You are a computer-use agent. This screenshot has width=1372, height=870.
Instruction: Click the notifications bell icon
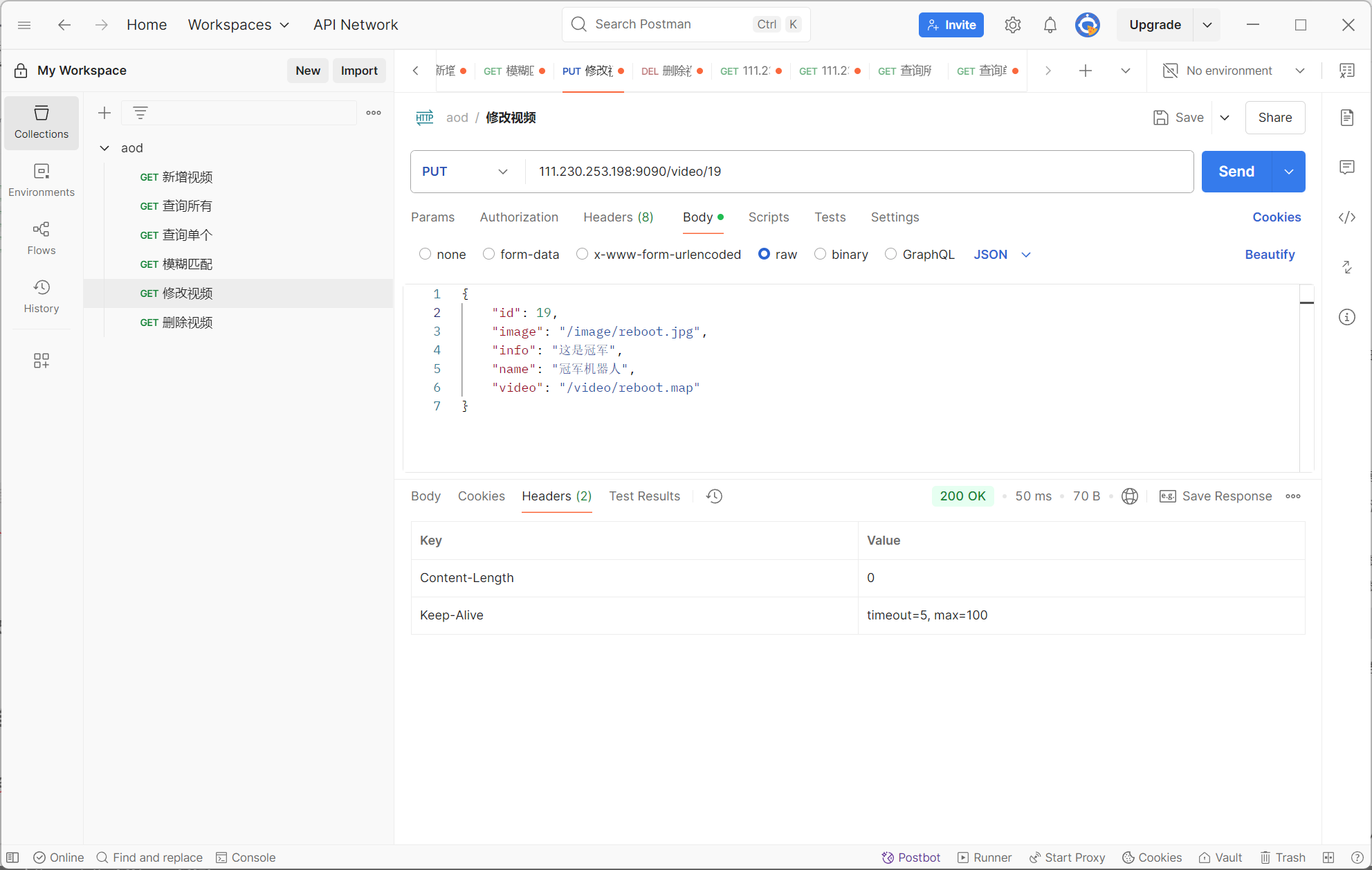1050,25
